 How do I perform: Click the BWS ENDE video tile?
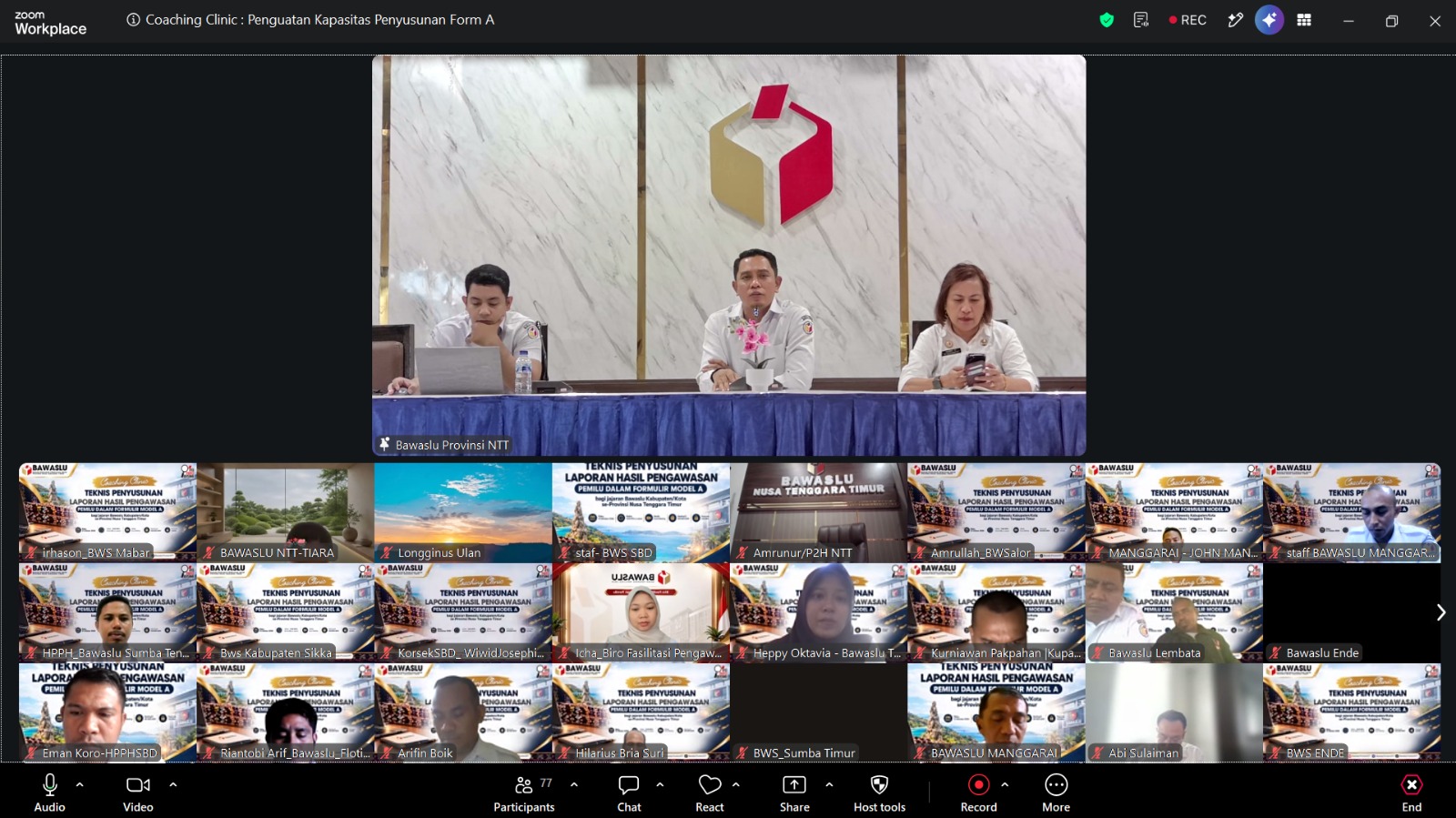tap(1351, 712)
